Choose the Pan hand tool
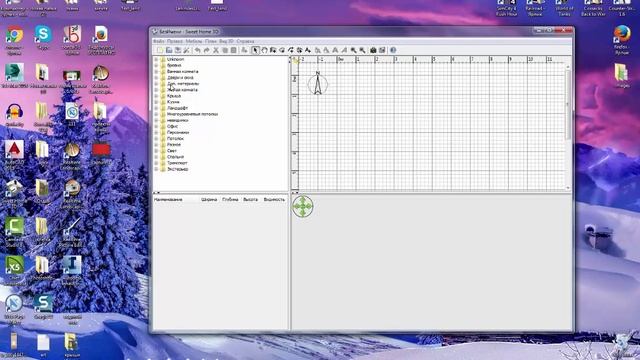Screen dimensions: 640x360 point(264,50)
